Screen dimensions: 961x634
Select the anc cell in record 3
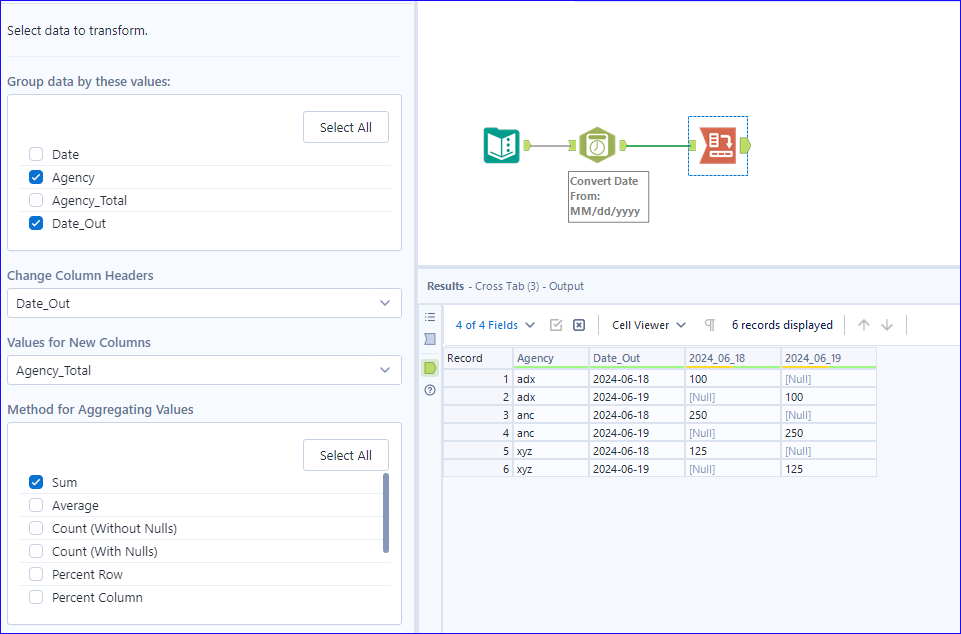[551, 415]
